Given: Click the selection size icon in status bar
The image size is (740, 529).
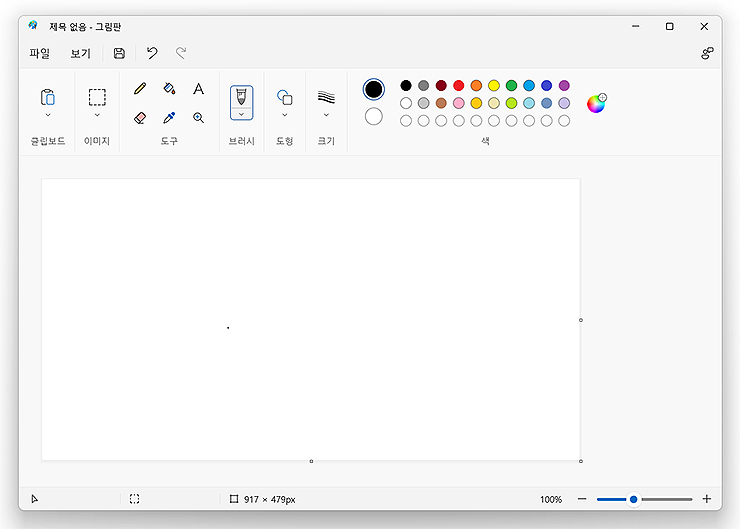Looking at the screenshot, I should pos(135,499).
